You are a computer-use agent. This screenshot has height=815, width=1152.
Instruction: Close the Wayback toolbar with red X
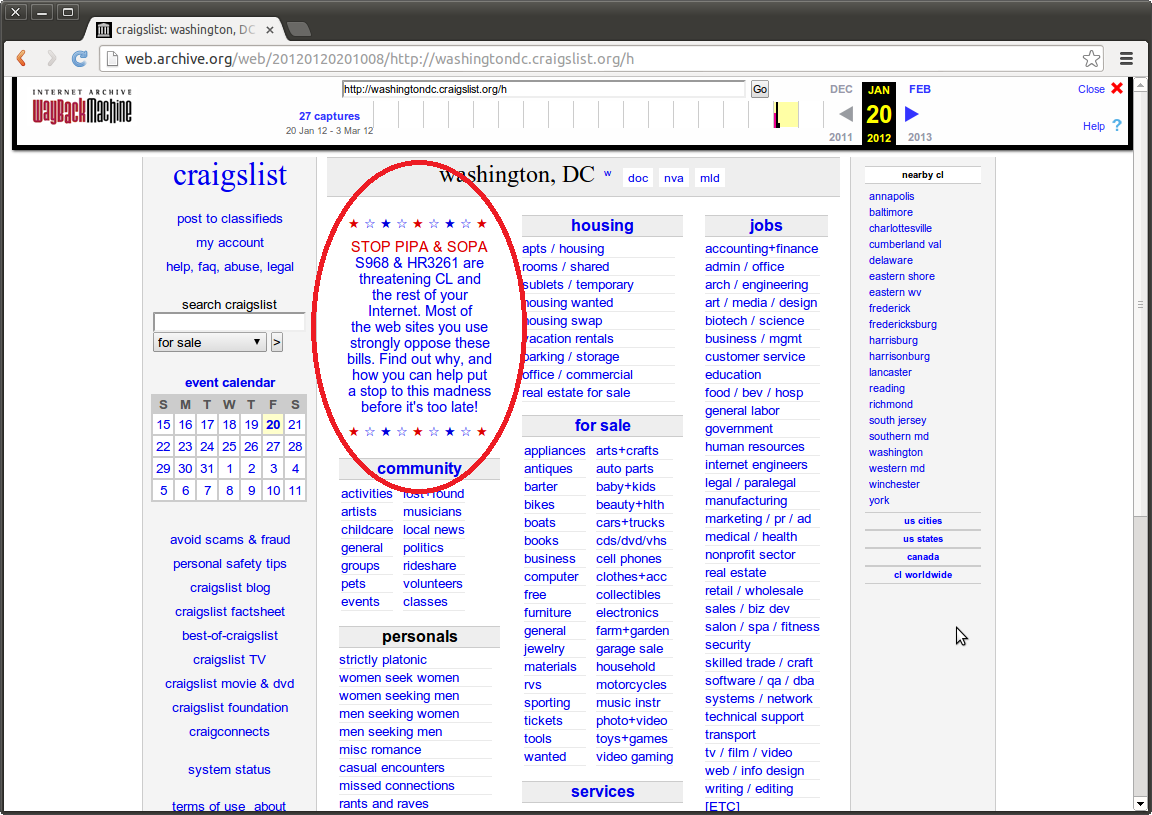click(1117, 88)
